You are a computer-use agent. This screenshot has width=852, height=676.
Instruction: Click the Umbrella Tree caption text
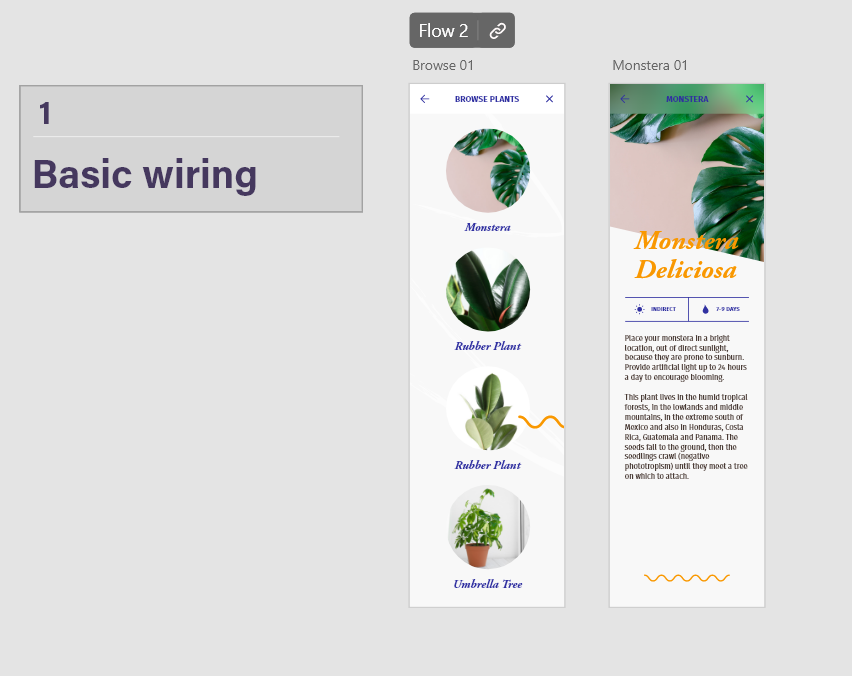(x=487, y=585)
